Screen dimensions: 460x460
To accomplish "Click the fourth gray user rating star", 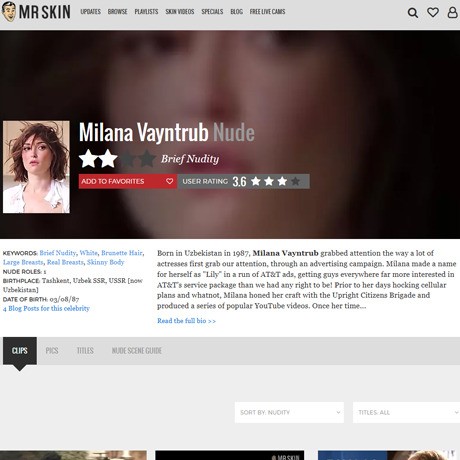I will tap(295, 181).
